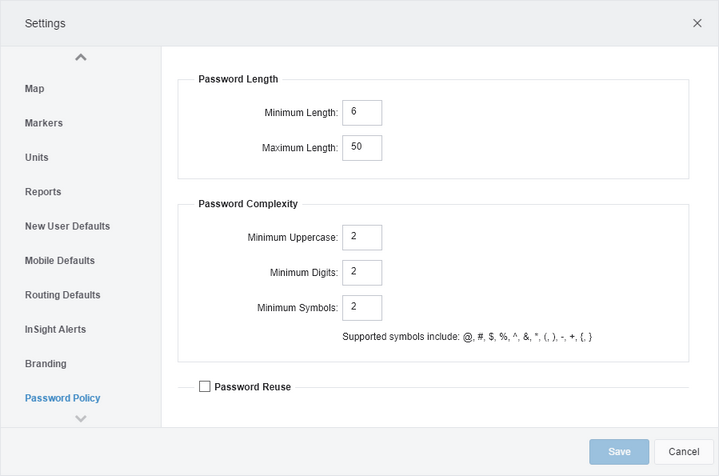This screenshot has height=476, width=719.
Task: Enable the Password Reuse checkbox
Action: (x=205, y=387)
